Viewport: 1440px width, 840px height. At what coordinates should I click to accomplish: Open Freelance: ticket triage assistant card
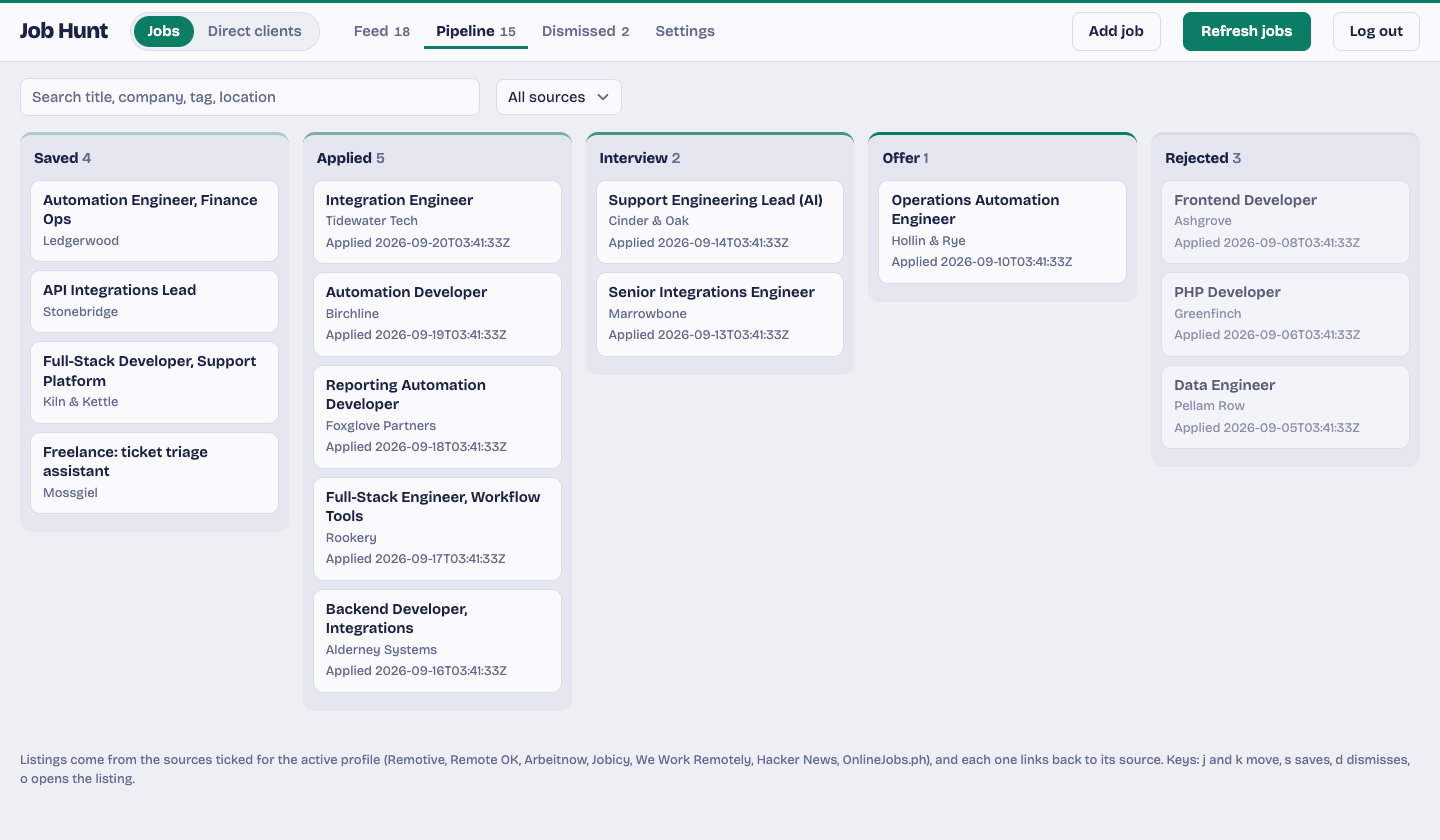pyautogui.click(x=154, y=473)
